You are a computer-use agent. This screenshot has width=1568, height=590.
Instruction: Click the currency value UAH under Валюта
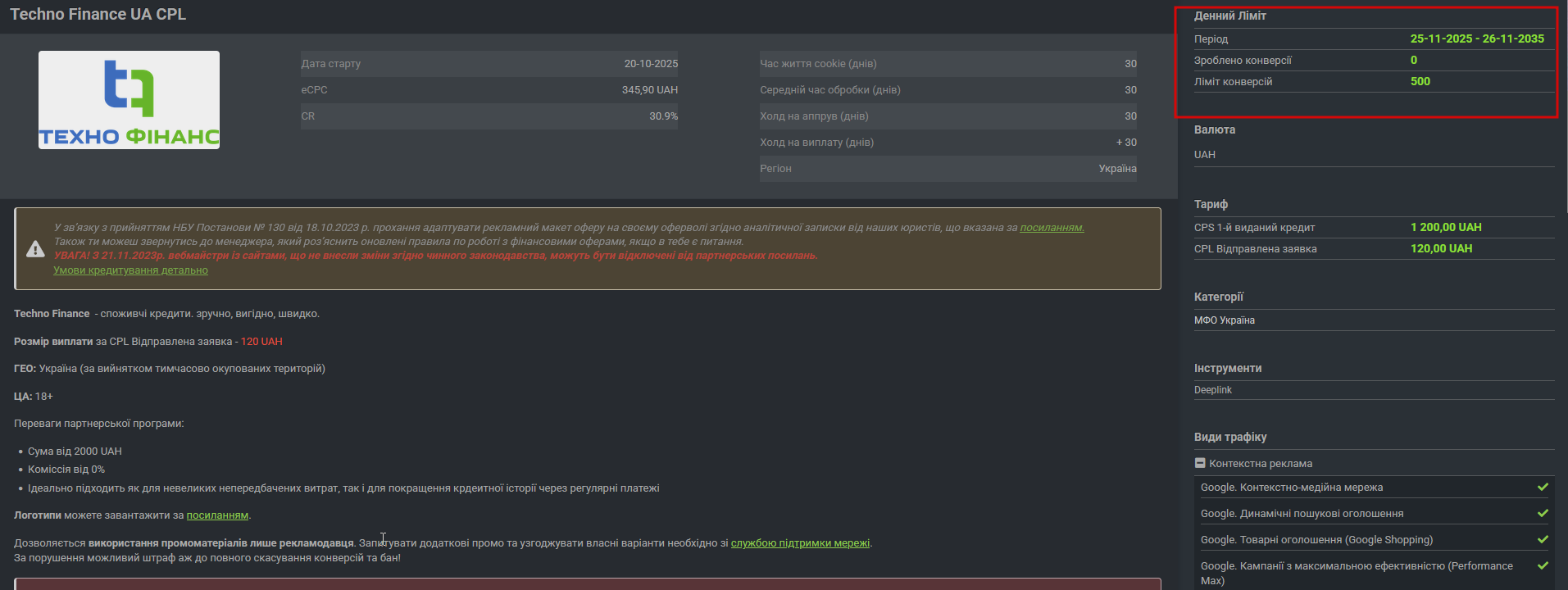click(1205, 155)
